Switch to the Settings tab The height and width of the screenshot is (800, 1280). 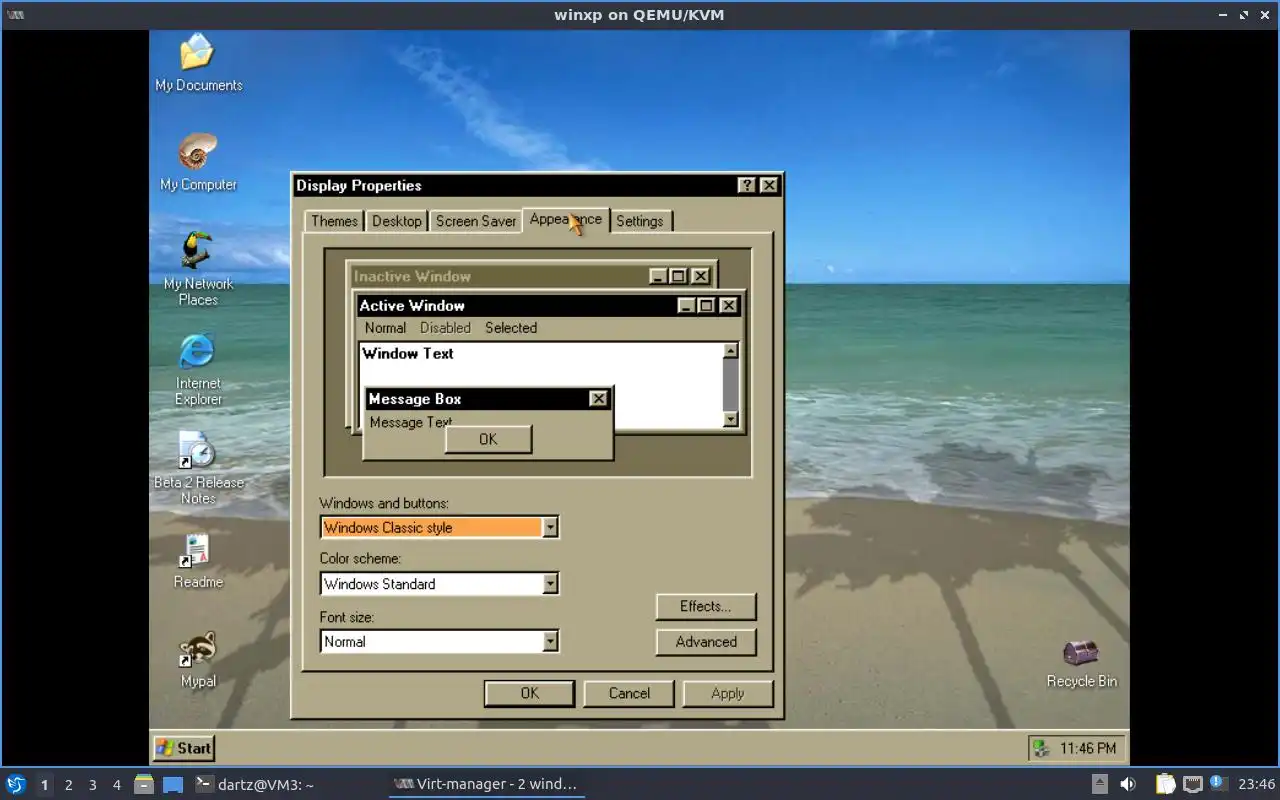click(640, 221)
